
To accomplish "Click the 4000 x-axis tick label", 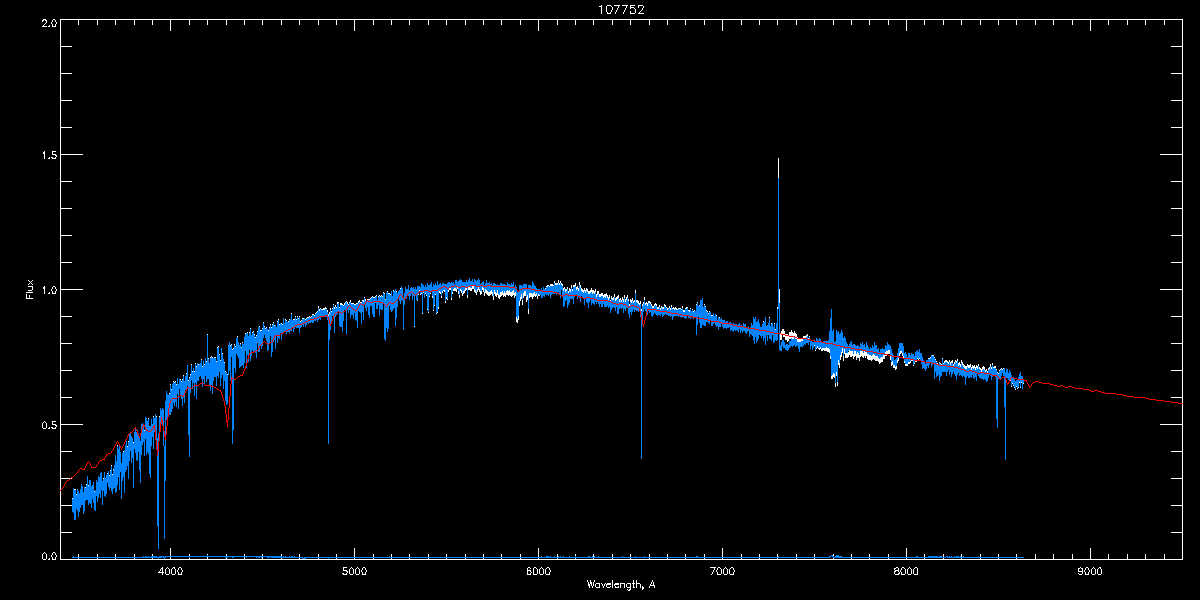I will click(x=170, y=572).
